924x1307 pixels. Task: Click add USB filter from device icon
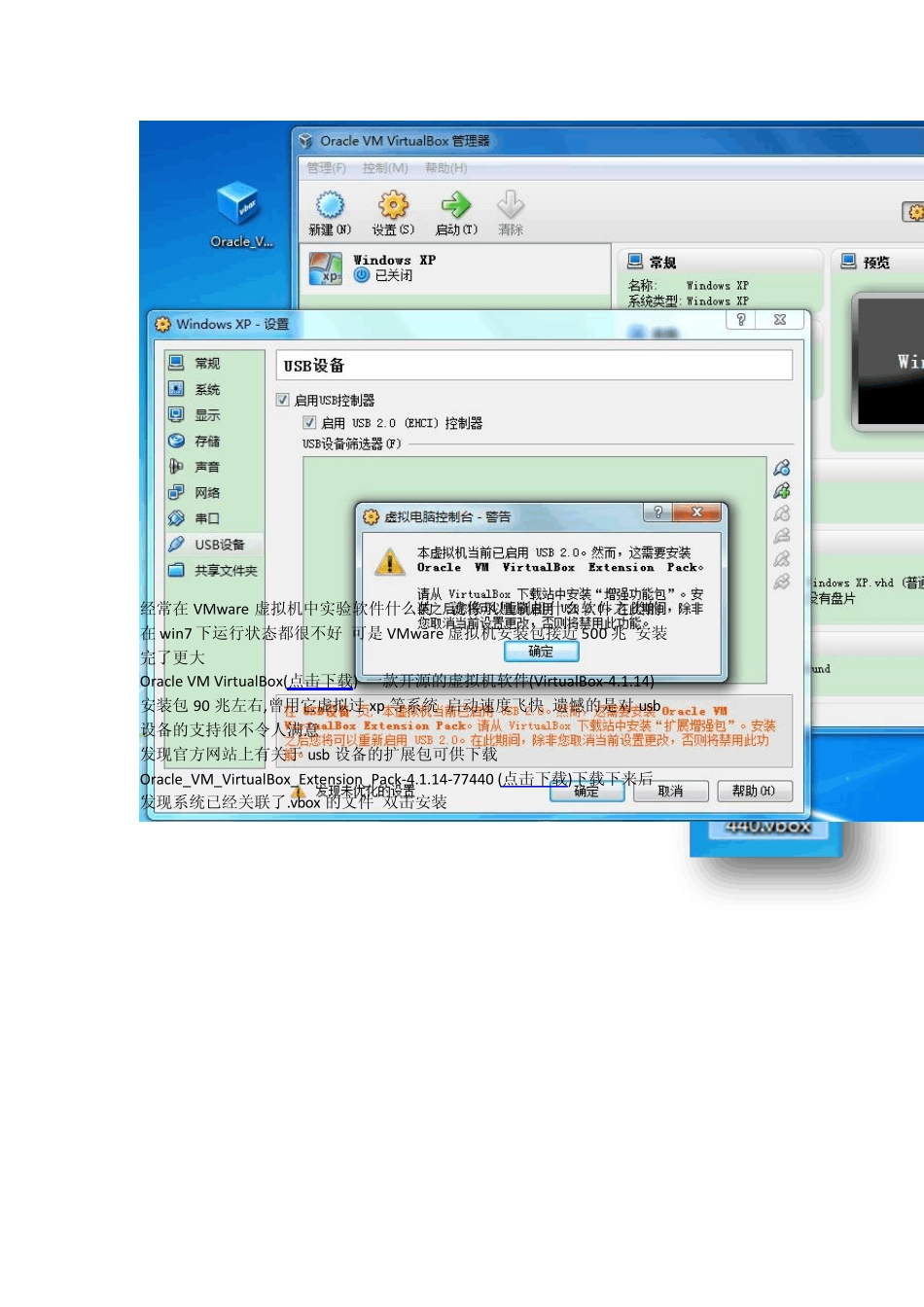click(782, 490)
